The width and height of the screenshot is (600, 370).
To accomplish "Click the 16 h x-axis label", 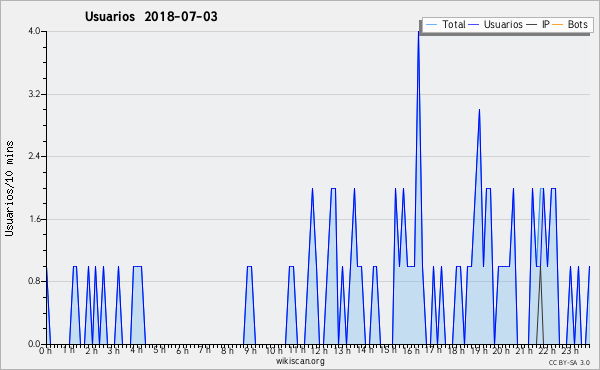I will tap(411, 350).
